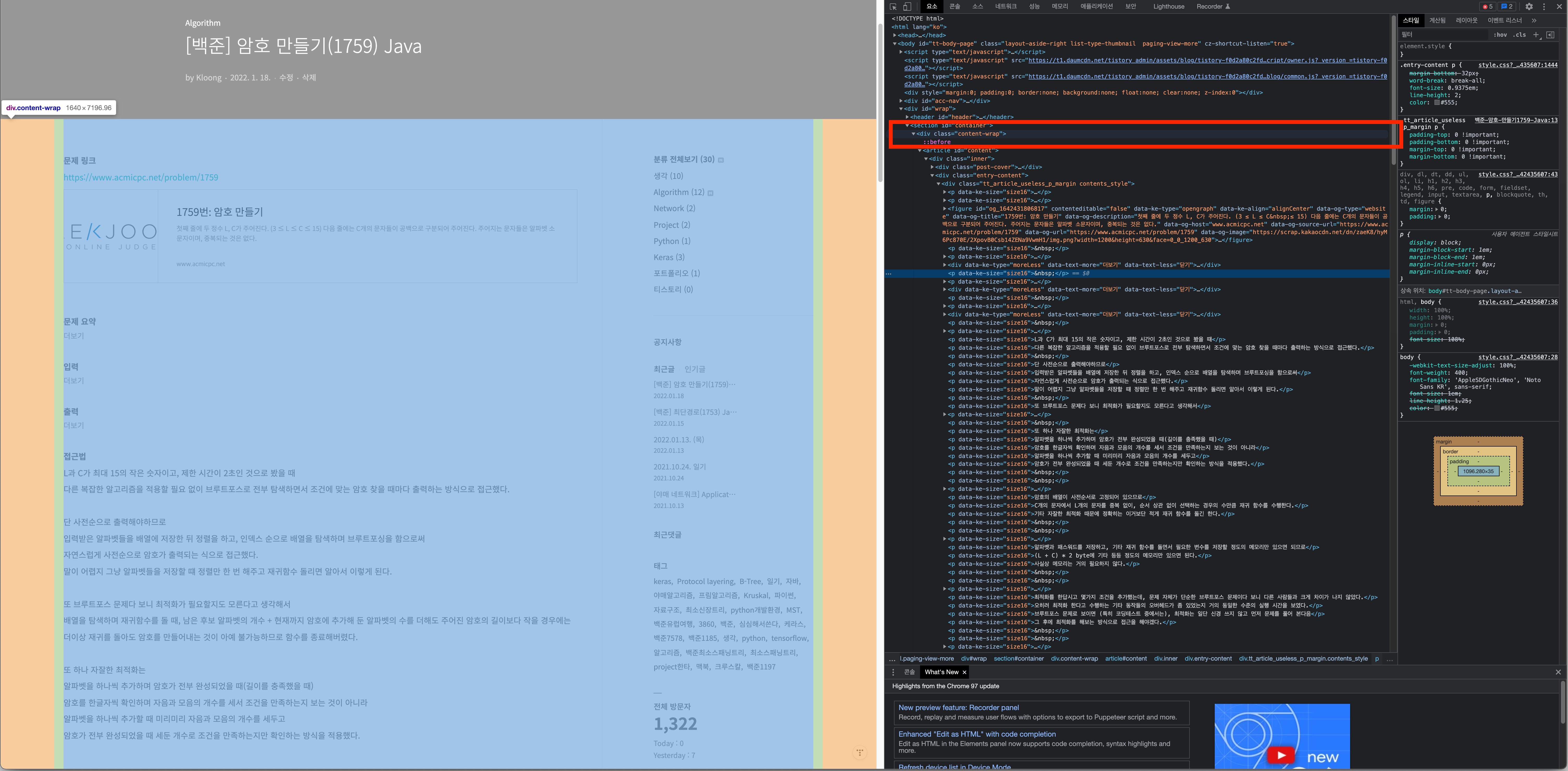Open the Lighthouse panel tab
This screenshot has height=771, width=1568.
click(1168, 7)
